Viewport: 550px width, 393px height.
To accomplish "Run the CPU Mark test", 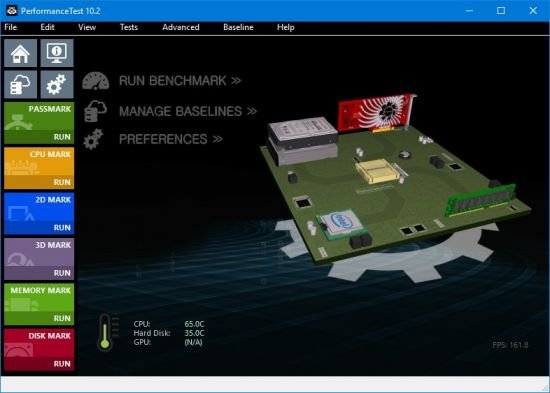I will click(x=39, y=168).
